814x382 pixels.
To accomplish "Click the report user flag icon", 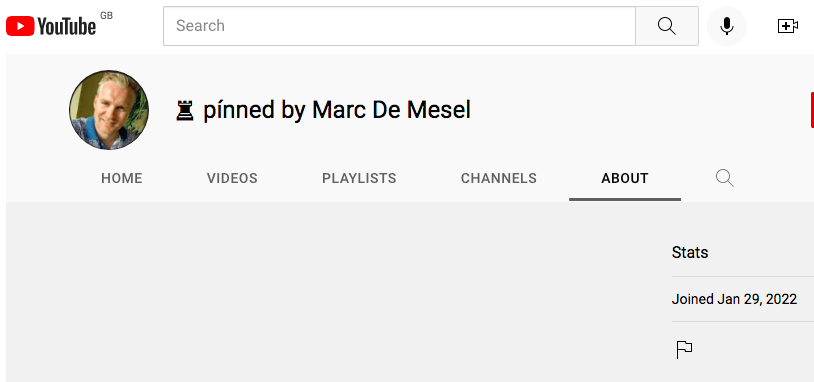I will pyautogui.click(x=684, y=350).
